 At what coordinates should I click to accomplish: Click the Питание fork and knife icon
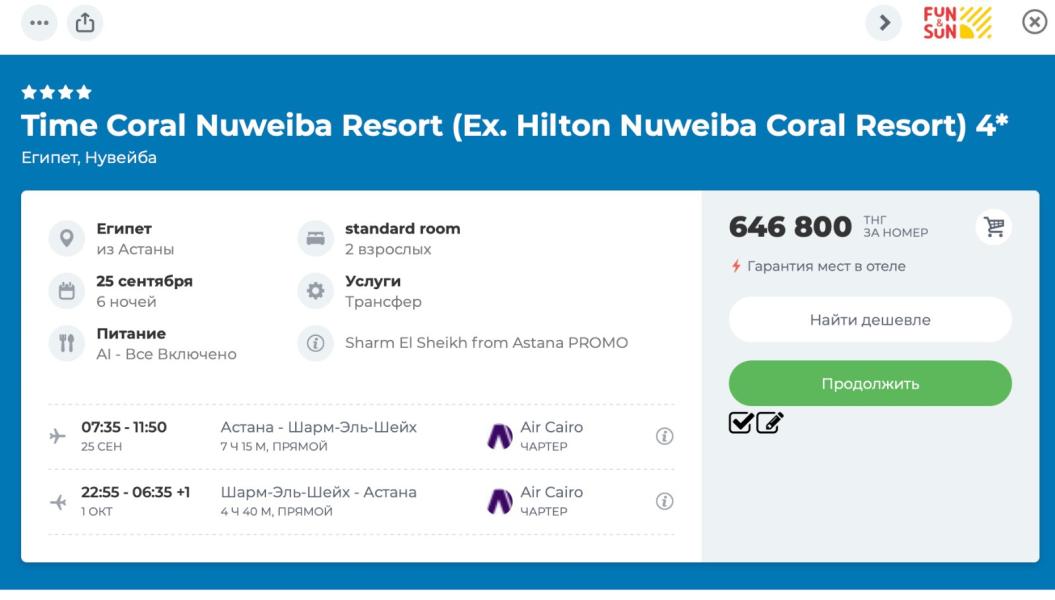pos(67,343)
